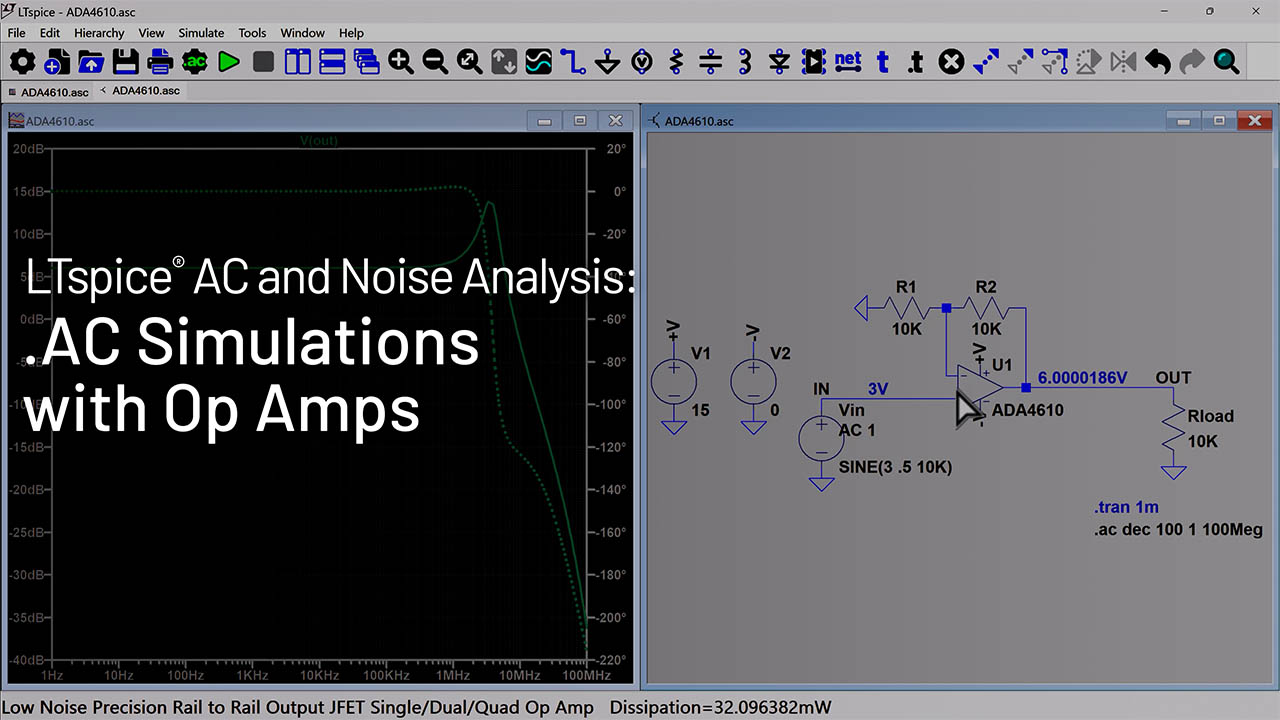
Task: Select the Drag tool
Action: [x=1055, y=62]
